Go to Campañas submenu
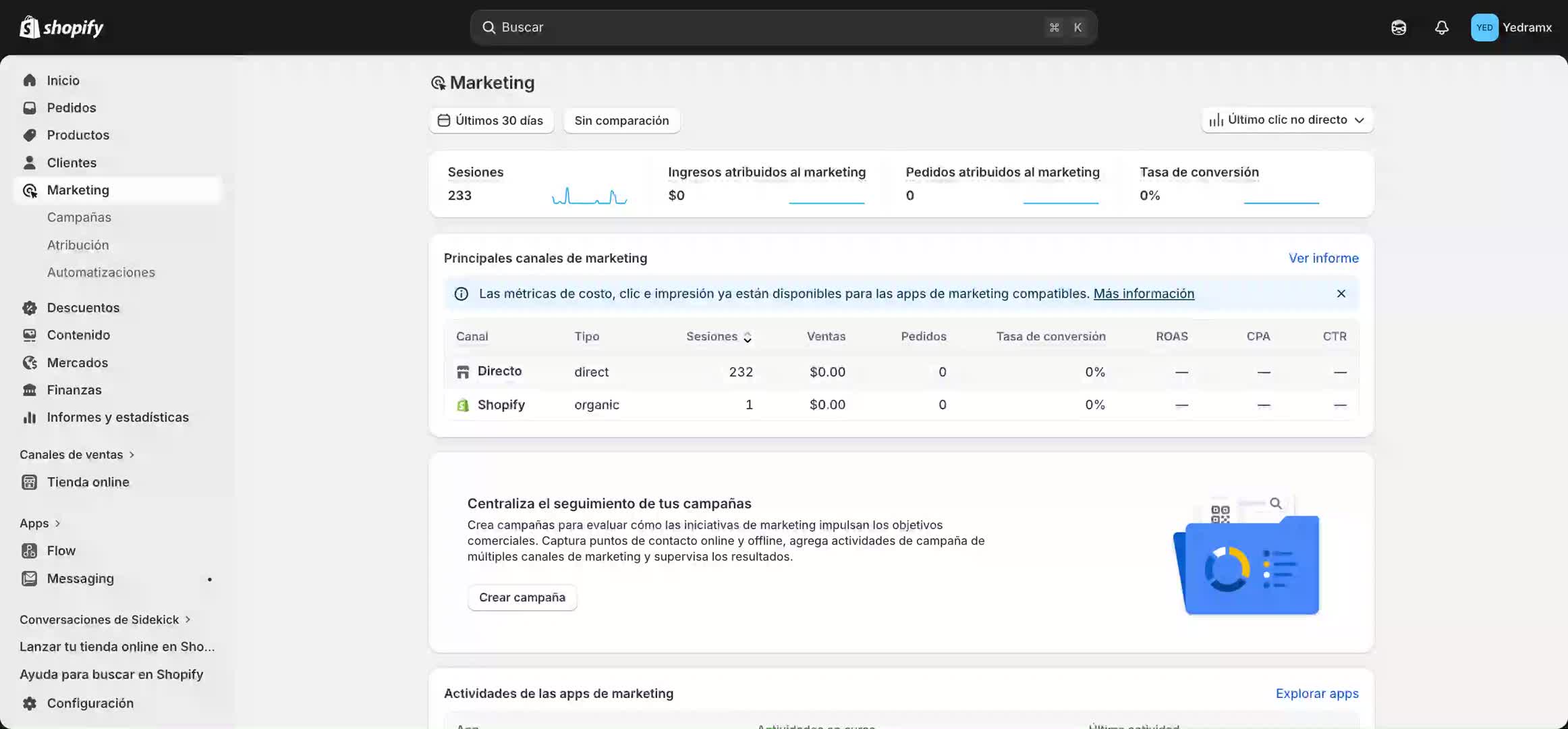1568x729 pixels. pos(79,217)
